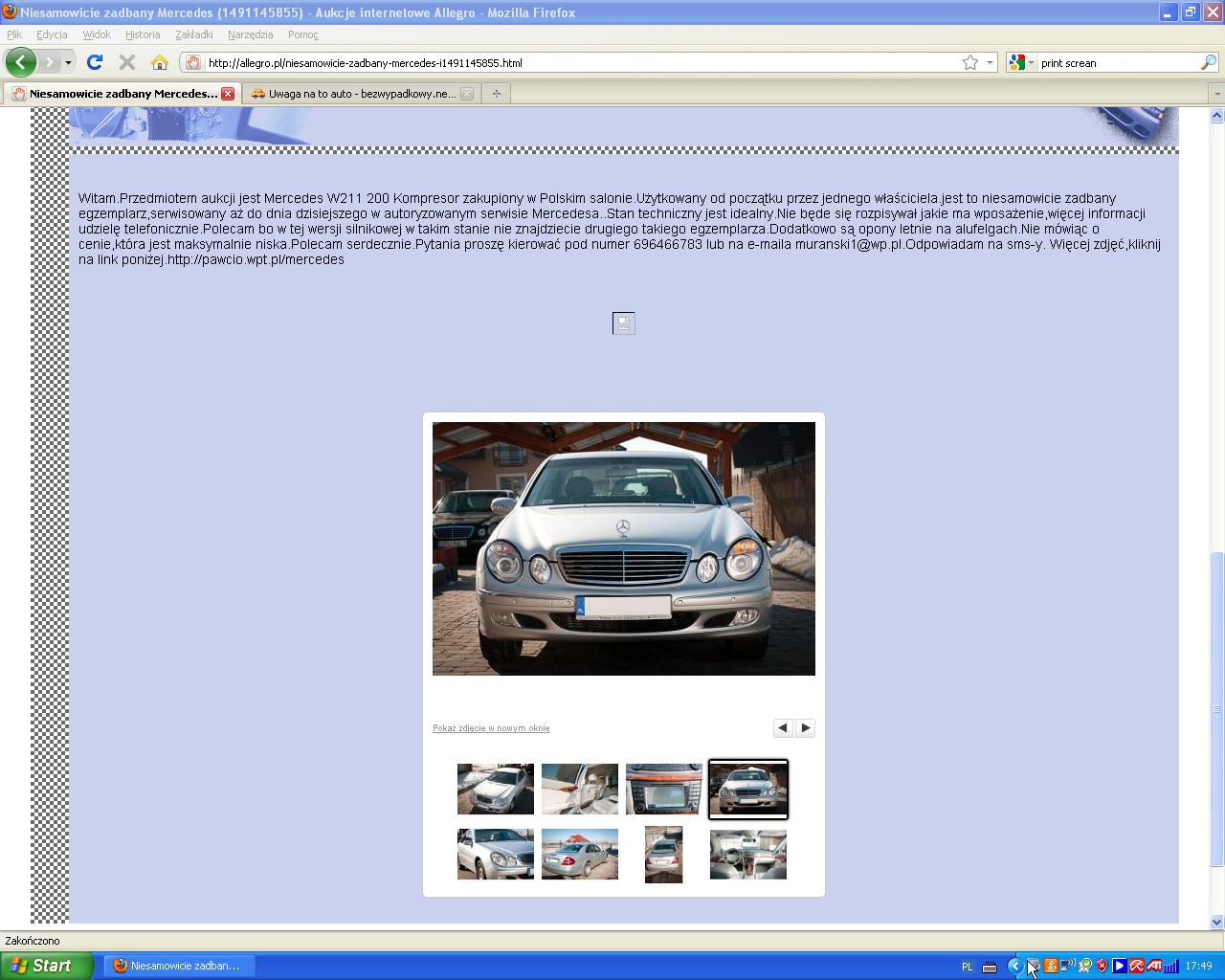
Task: Click the blue play button tray icon
Action: 1119,967
